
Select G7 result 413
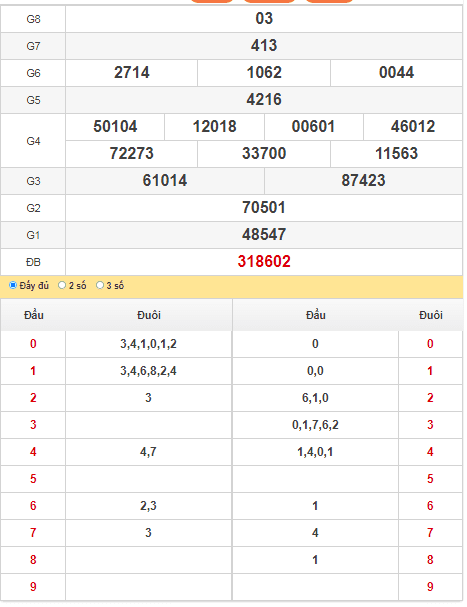click(264, 46)
